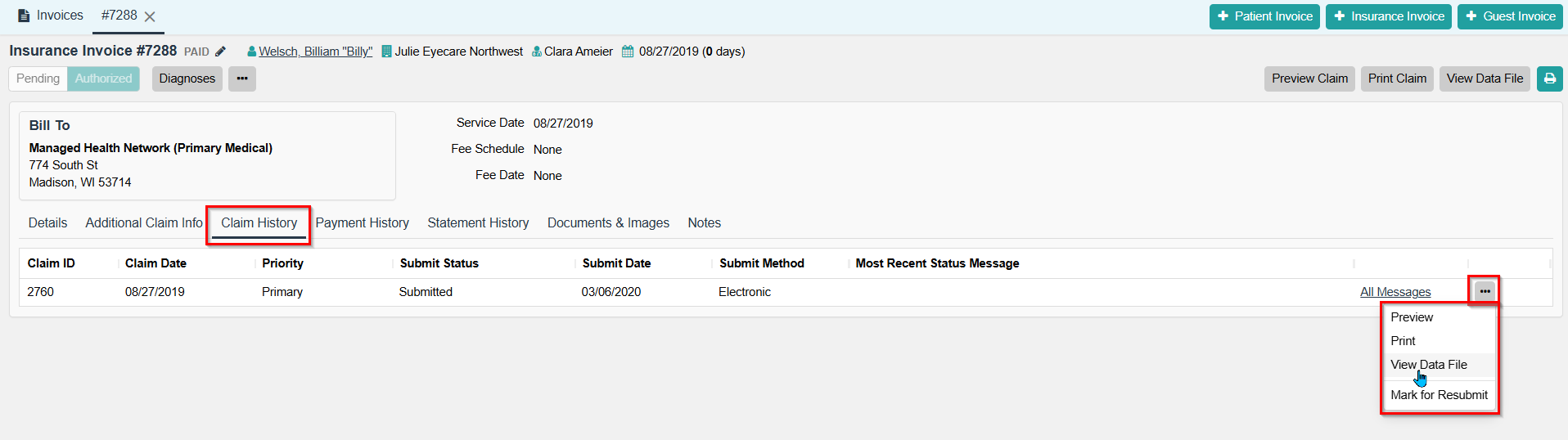Open the ellipsis menu on claim 2760 row

coord(1485,291)
